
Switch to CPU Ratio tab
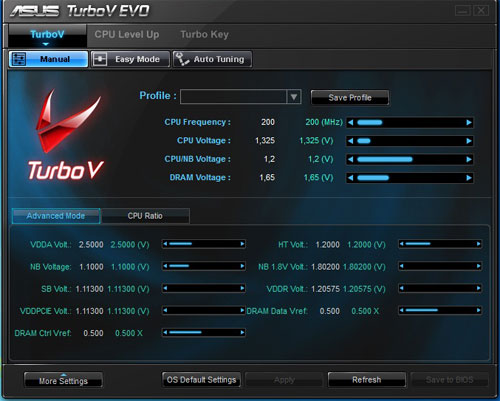coord(145,216)
